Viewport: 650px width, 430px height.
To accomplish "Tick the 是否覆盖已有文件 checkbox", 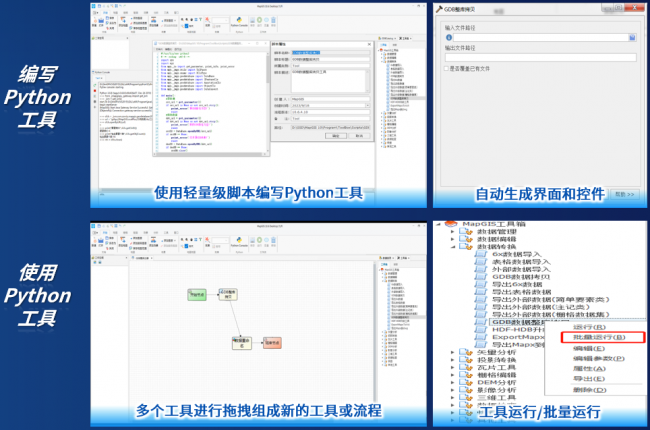I will (x=446, y=68).
